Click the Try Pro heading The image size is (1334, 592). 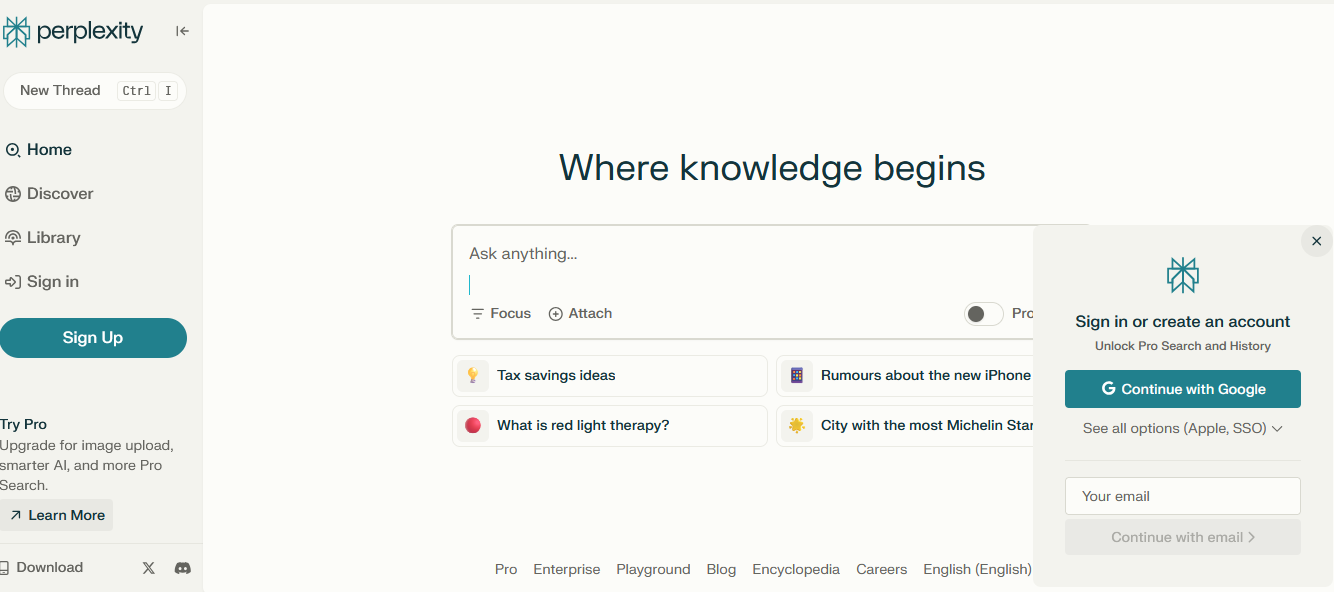tap(24, 424)
